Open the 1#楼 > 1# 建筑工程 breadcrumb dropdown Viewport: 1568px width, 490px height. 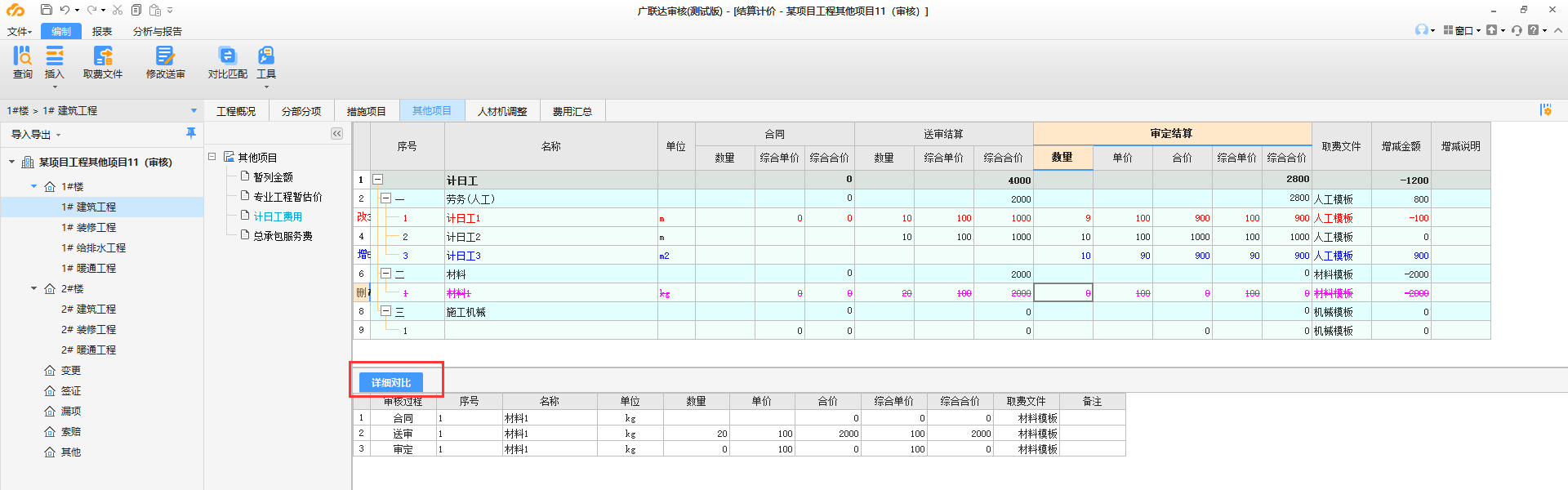[194, 111]
